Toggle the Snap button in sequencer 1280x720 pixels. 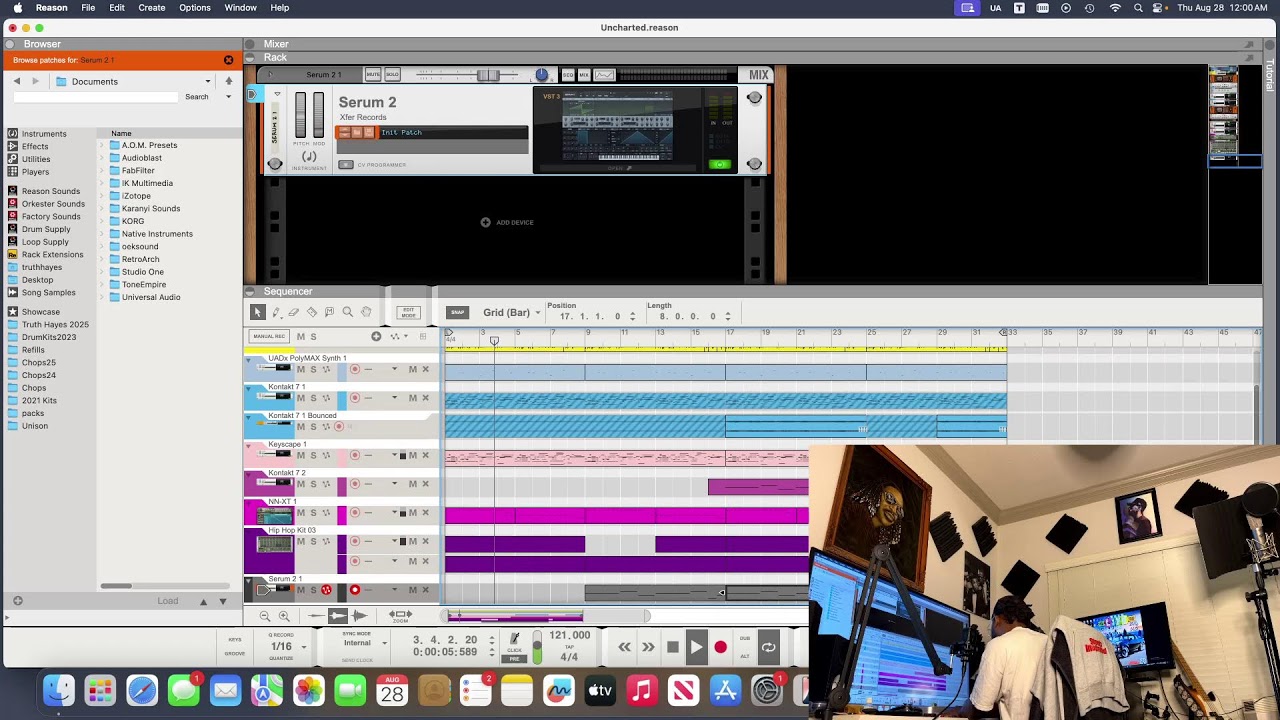457,312
